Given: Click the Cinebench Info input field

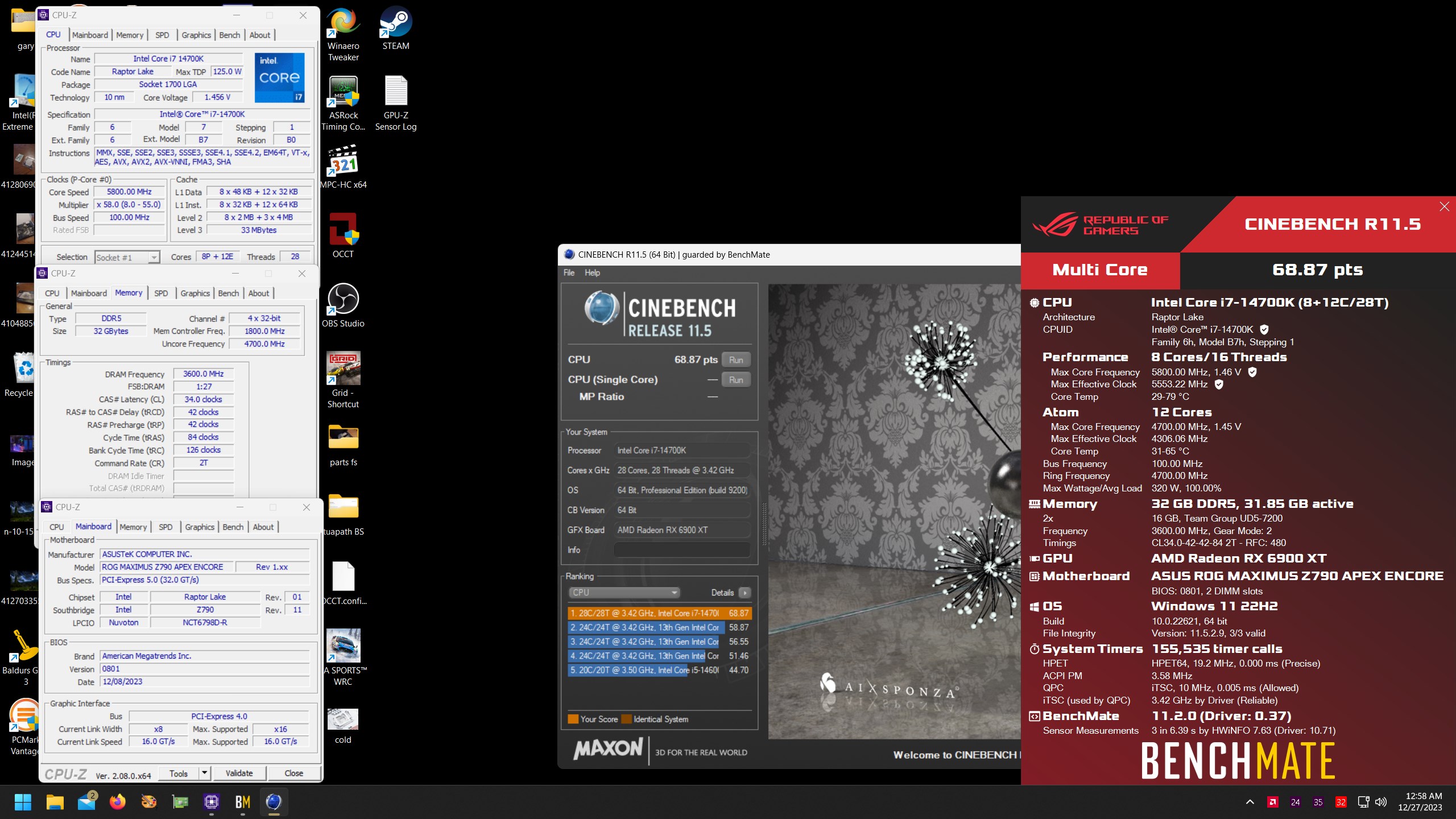Looking at the screenshot, I should click(681, 549).
